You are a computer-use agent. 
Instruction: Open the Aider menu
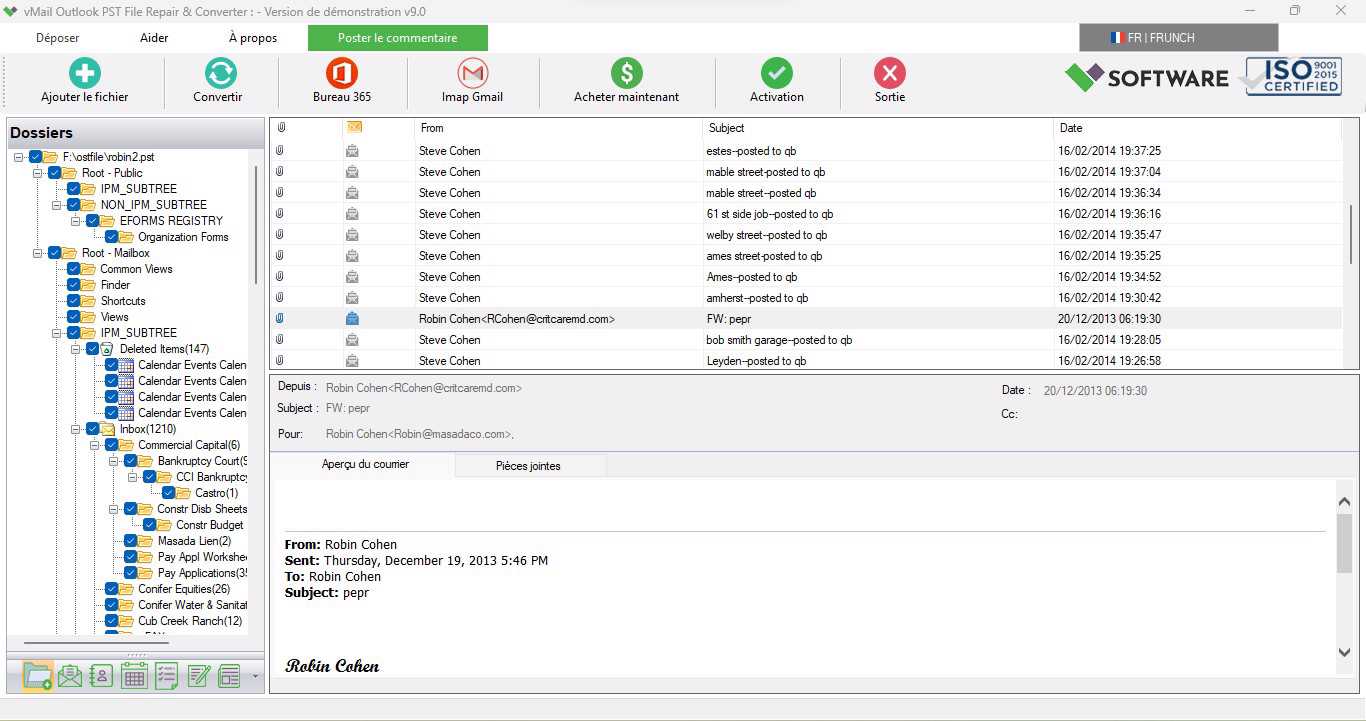154,38
